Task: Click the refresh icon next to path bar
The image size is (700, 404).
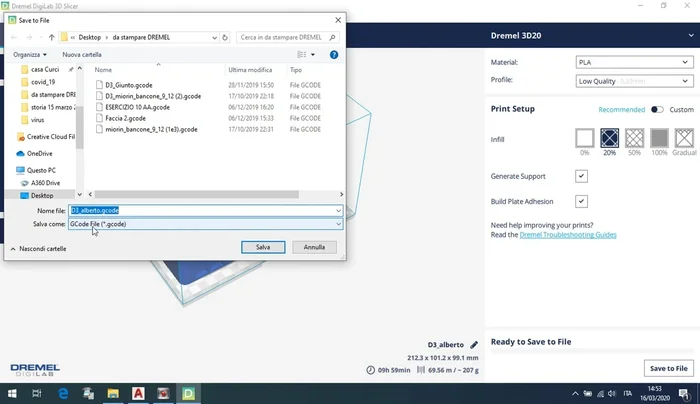Action: coord(226,37)
